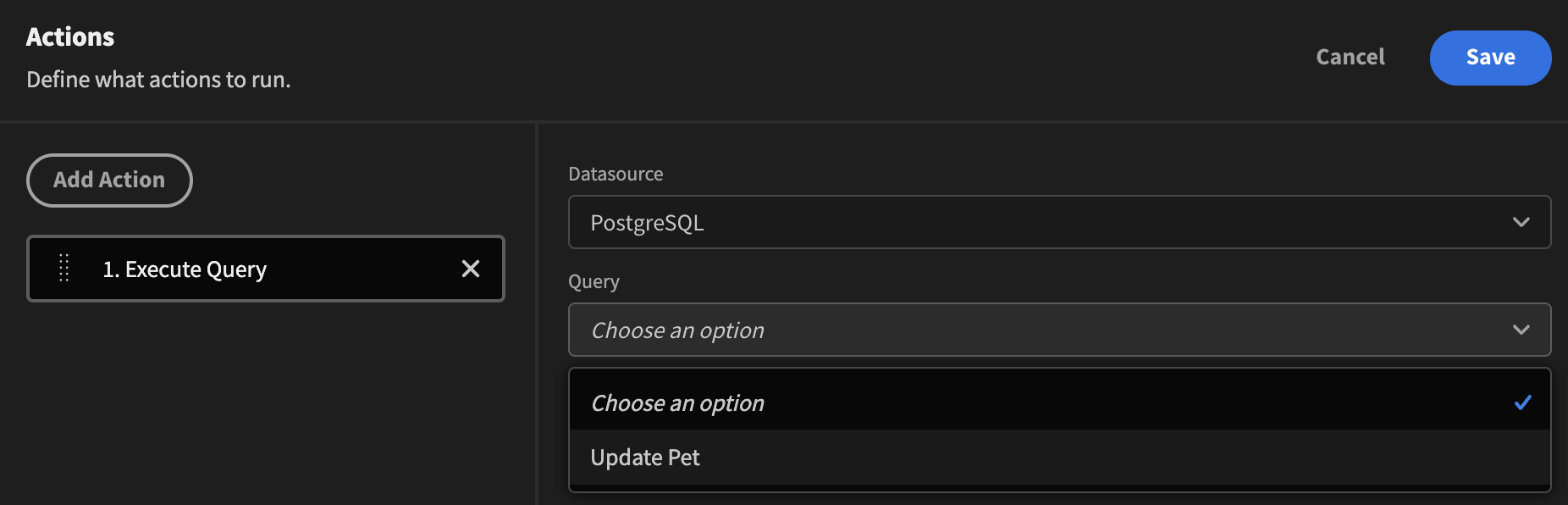Pick the highlighted Choose an option entry

click(x=1059, y=402)
